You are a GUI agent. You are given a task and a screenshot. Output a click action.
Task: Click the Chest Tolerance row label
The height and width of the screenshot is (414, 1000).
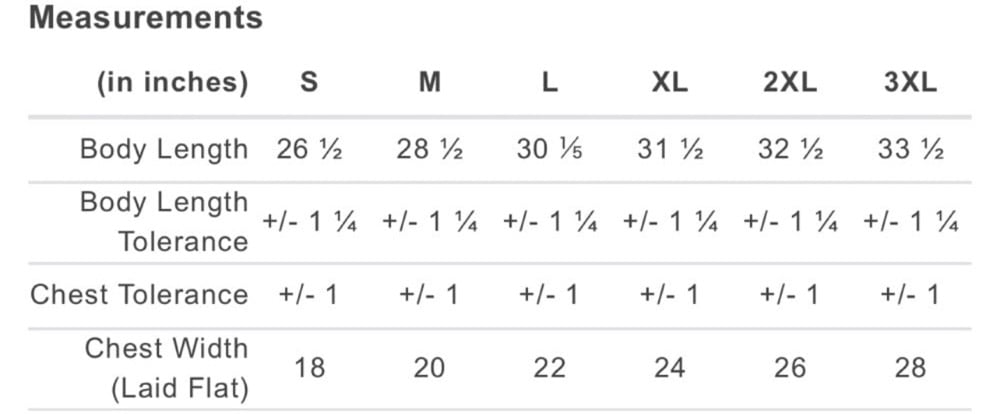pos(139,295)
